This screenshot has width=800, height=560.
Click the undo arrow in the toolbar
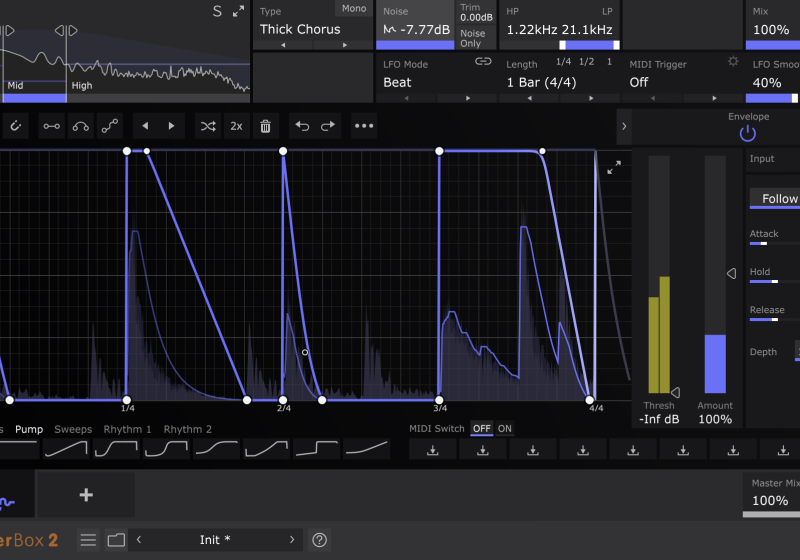click(x=302, y=126)
